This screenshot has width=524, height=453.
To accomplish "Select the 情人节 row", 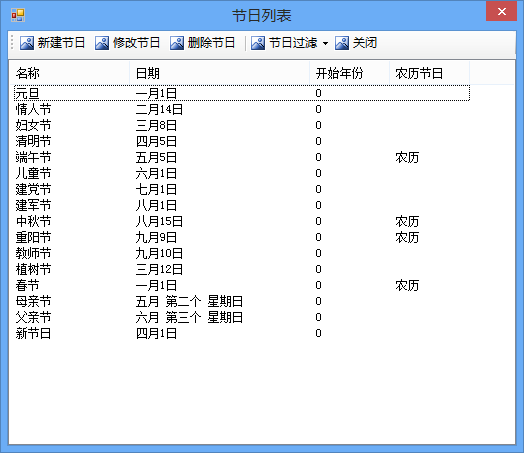I will tap(242, 109).
